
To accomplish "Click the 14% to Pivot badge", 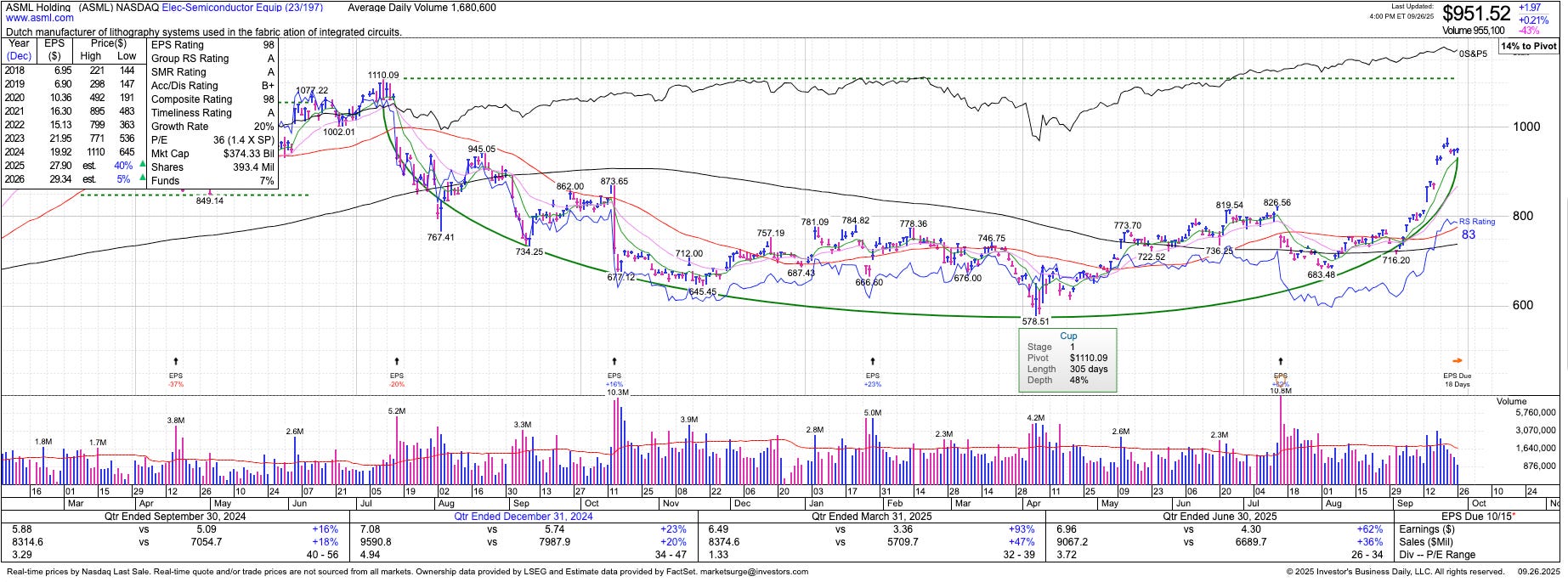I will [1529, 46].
